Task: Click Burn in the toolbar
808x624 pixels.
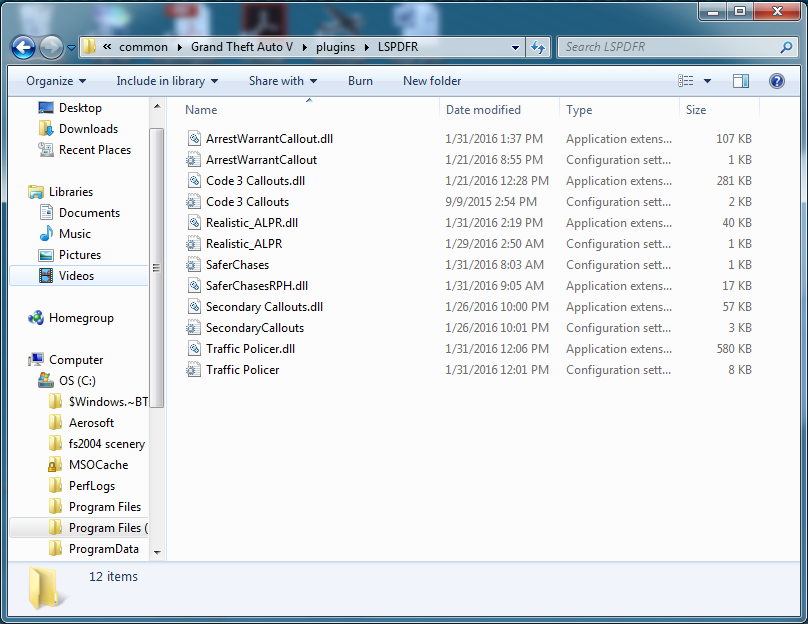Action: [x=360, y=81]
